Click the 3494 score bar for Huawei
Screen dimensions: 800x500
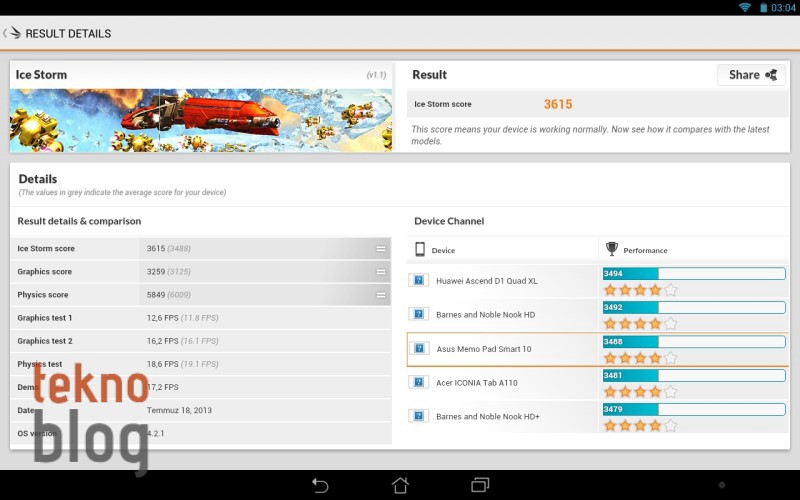click(x=693, y=273)
